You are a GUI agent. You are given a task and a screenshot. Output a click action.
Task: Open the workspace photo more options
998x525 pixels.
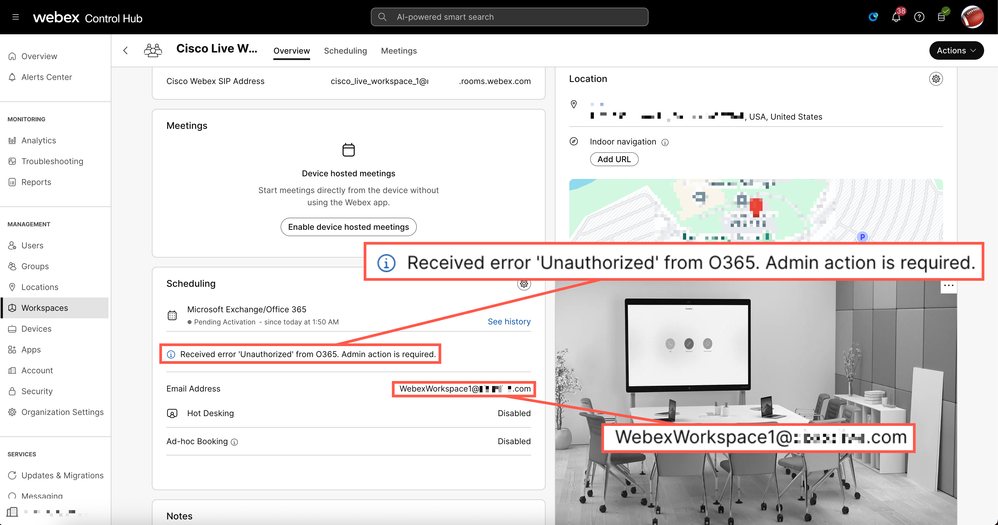(x=948, y=286)
